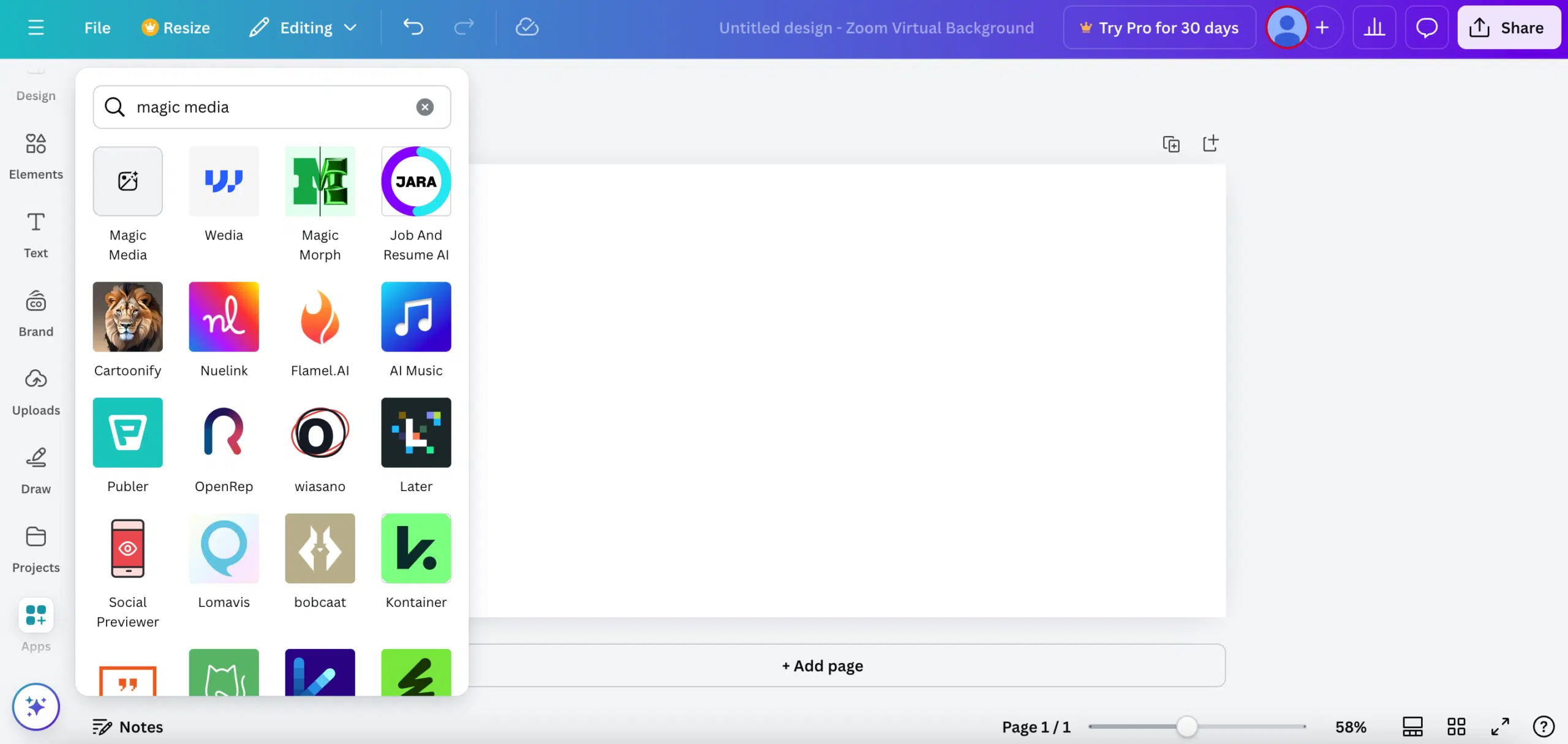This screenshot has height=744, width=1568.
Task: Open the grid view of pages
Action: click(x=1456, y=727)
